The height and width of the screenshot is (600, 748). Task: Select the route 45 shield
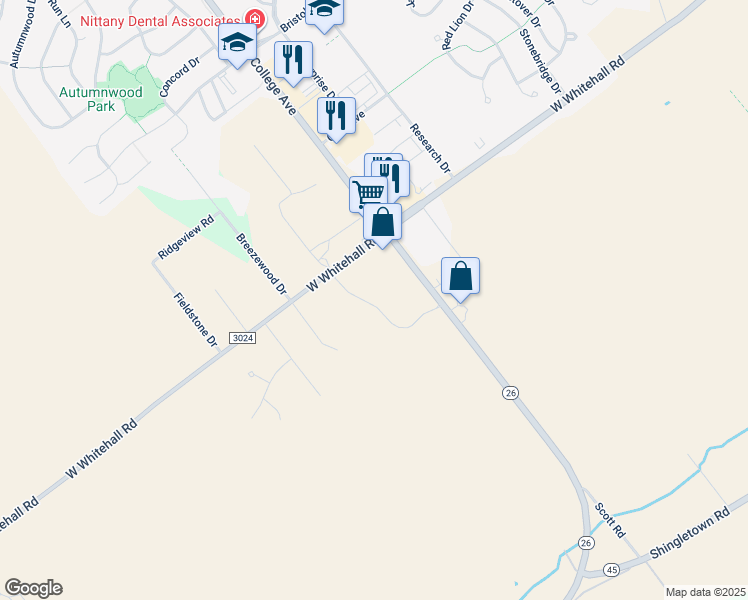(611, 569)
